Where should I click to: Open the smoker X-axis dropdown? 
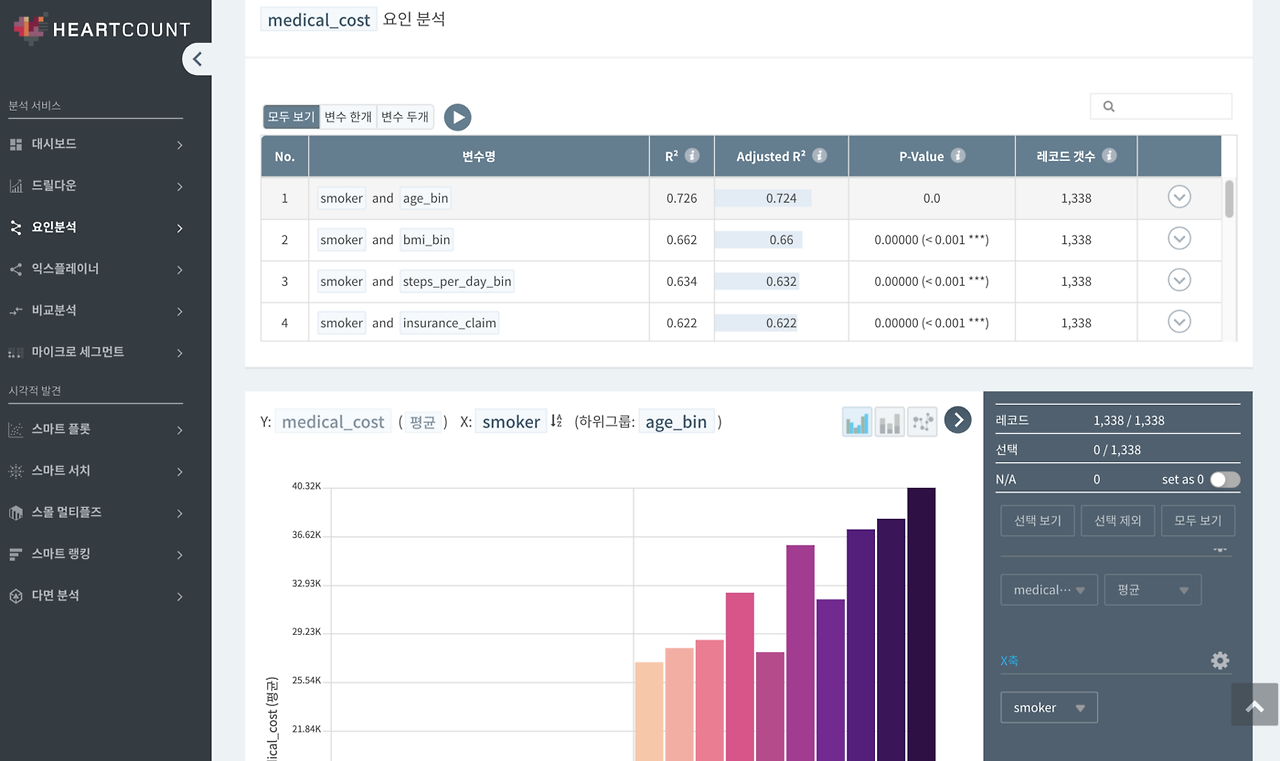point(1049,708)
